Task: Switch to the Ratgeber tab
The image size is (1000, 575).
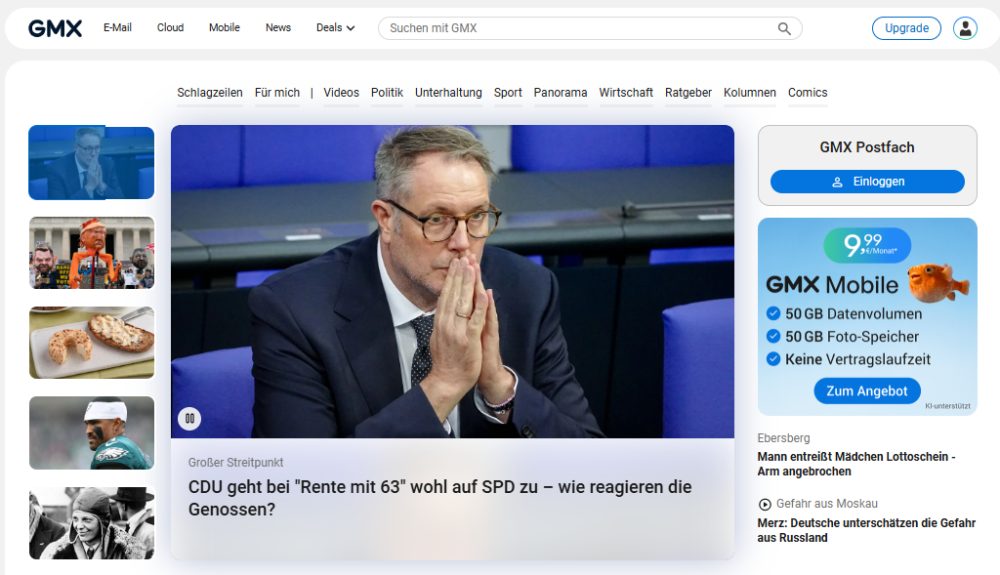Action: tap(688, 92)
